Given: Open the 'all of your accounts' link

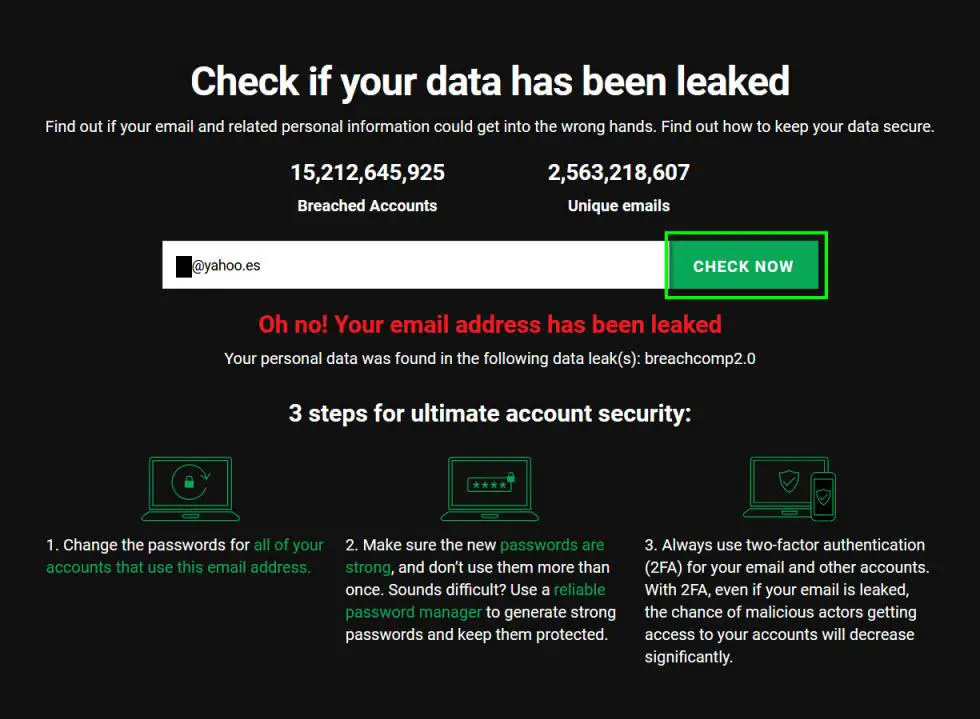Looking at the screenshot, I should click(x=288, y=546).
